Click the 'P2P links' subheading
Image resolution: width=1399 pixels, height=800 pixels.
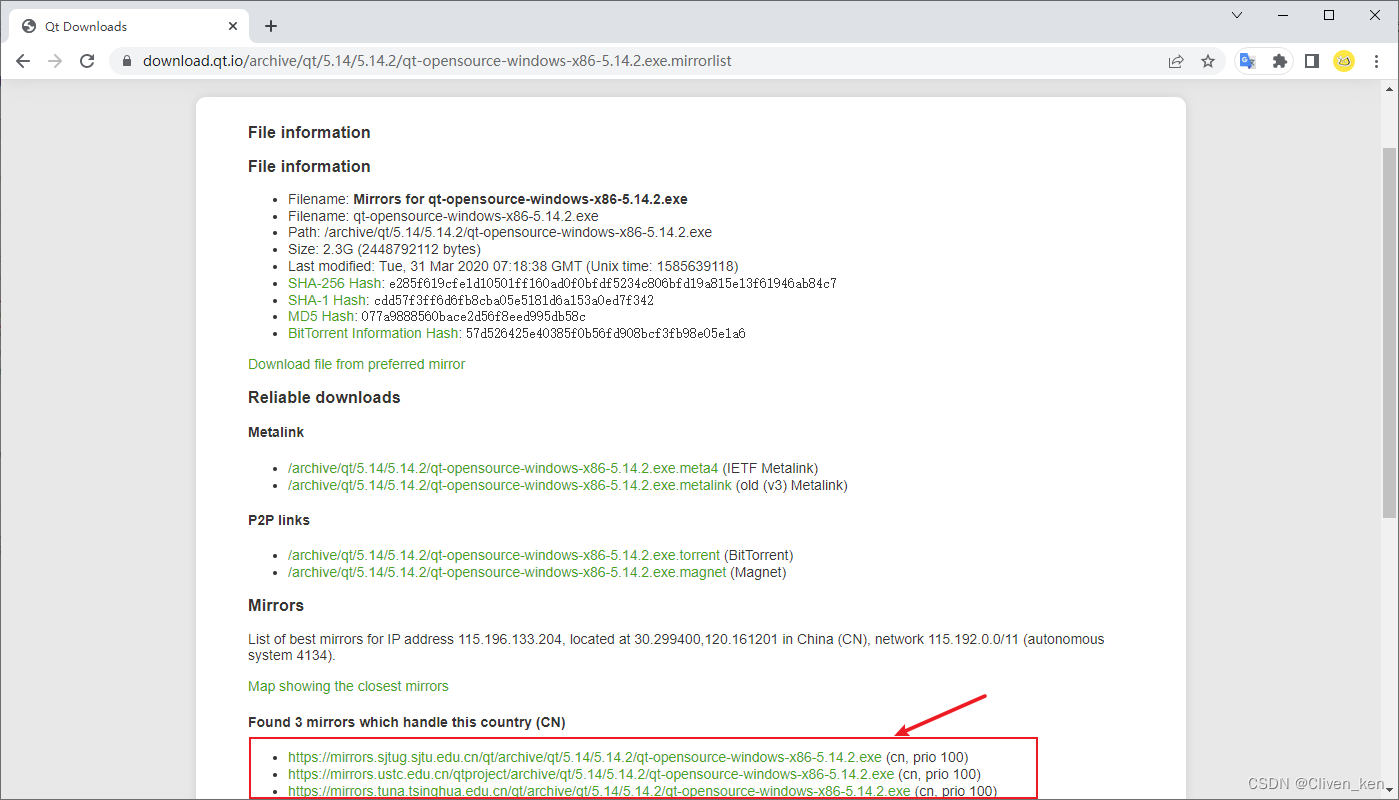point(279,520)
